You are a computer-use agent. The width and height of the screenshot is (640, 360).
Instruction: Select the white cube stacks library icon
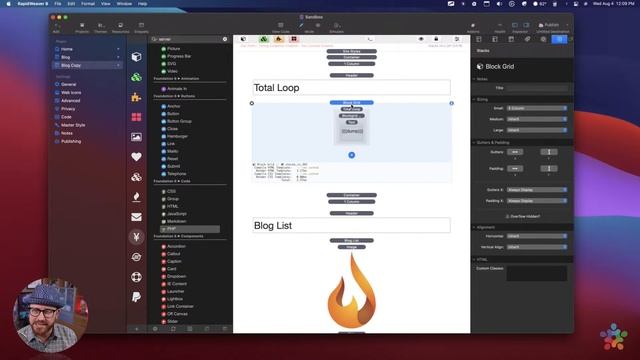coord(136,57)
